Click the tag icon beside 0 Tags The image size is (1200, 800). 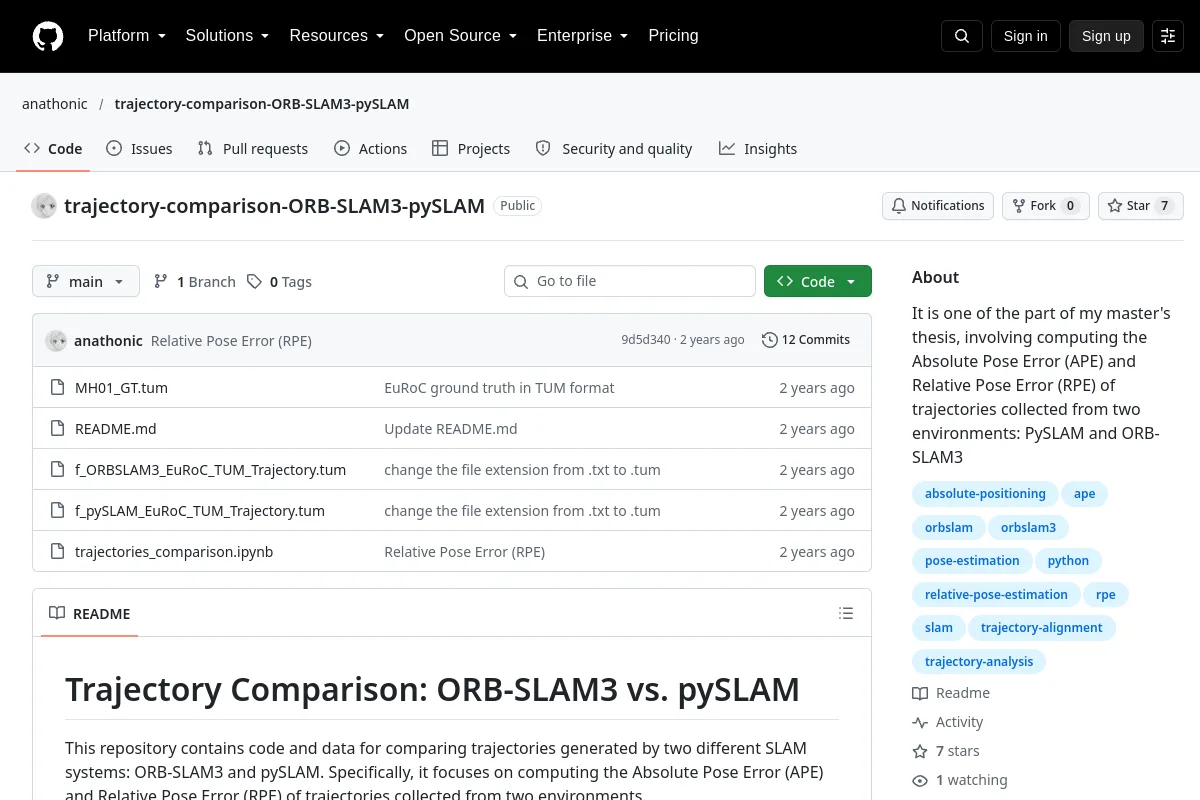pos(255,281)
